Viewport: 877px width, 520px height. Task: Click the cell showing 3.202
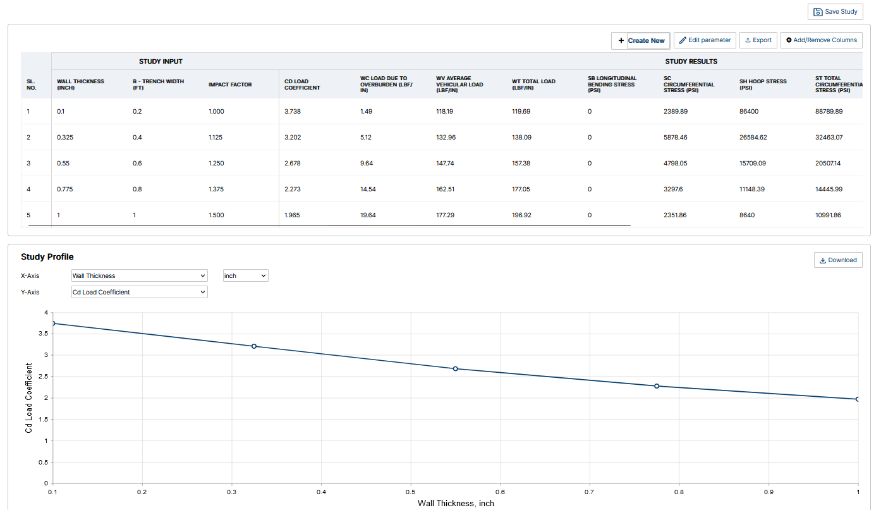click(293, 138)
